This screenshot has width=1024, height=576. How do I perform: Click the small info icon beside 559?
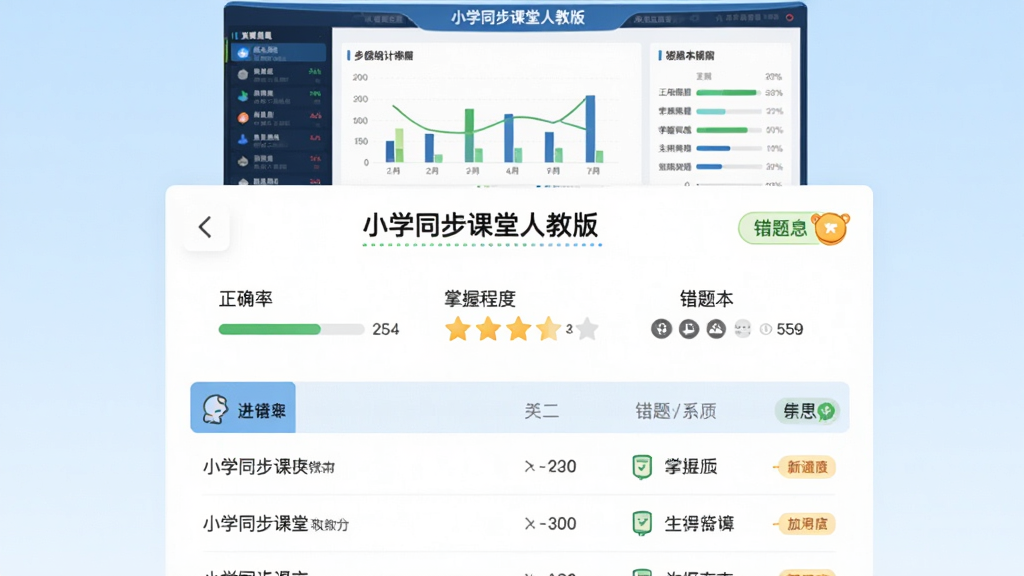[765, 329]
